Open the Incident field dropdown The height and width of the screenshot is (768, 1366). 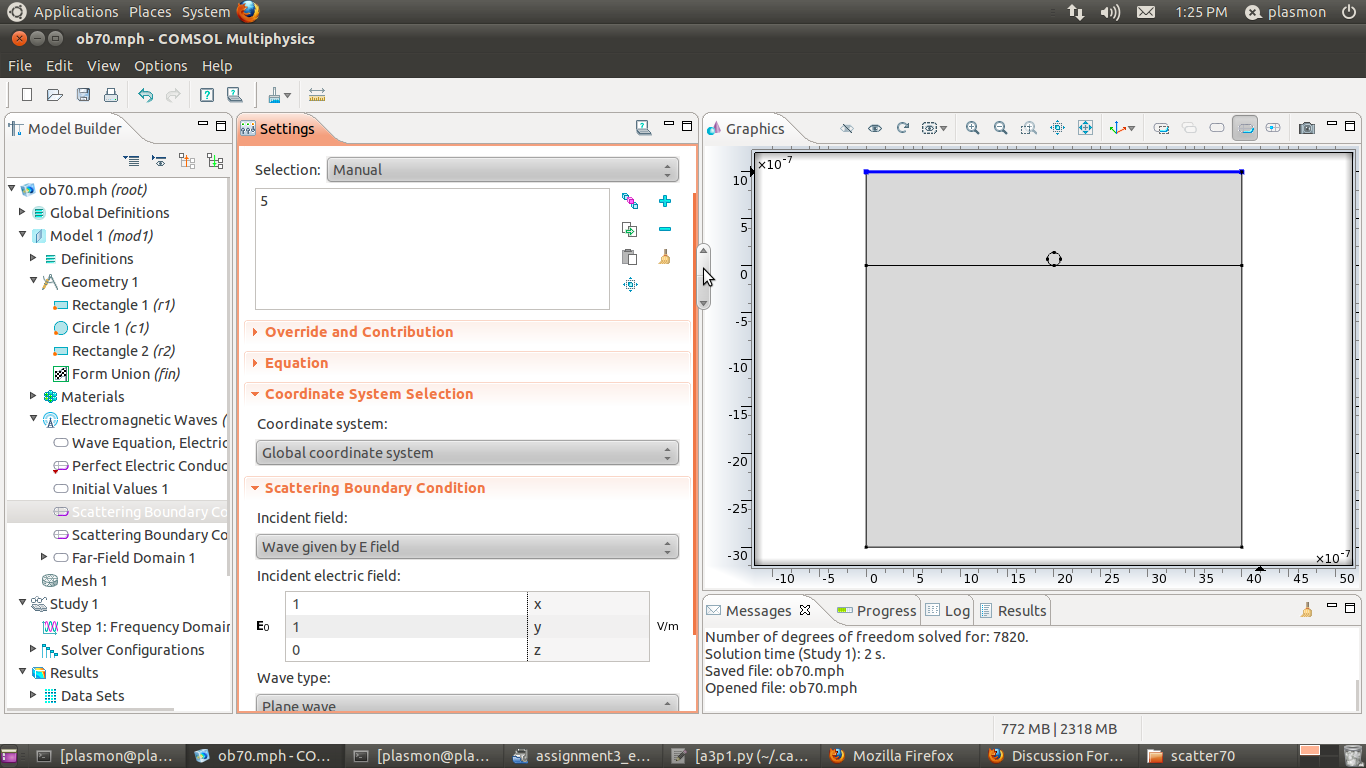(467, 547)
